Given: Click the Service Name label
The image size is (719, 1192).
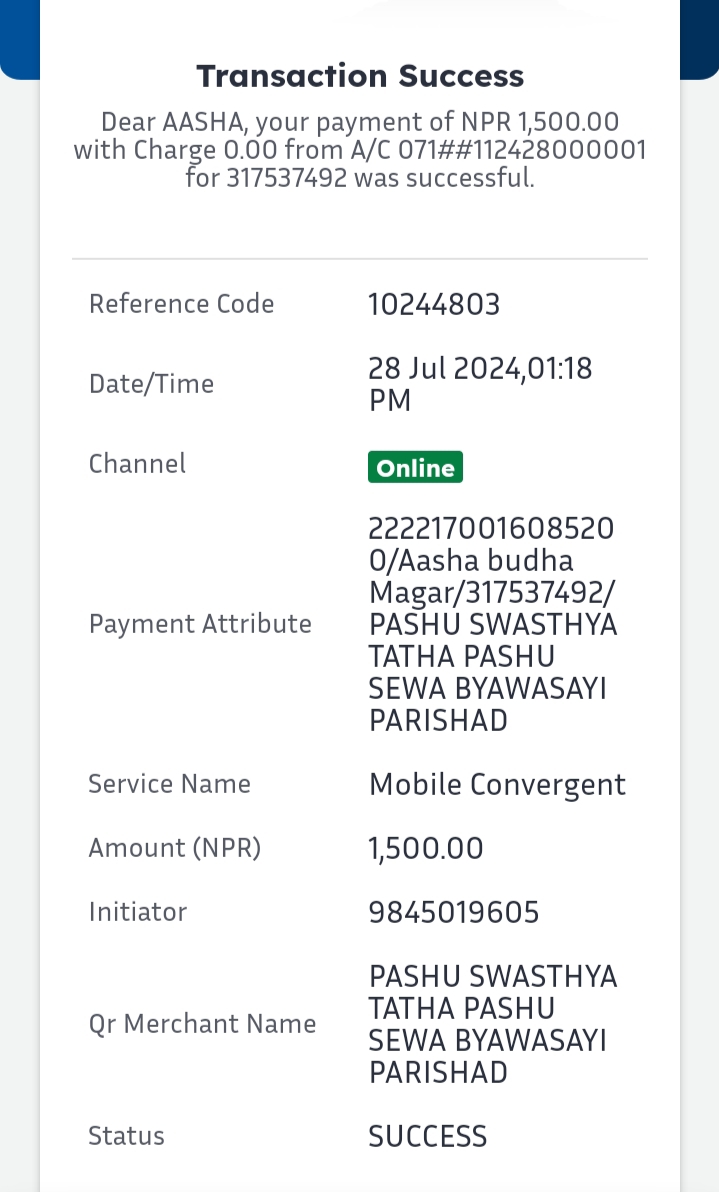Looking at the screenshot, I should (169, 784).
